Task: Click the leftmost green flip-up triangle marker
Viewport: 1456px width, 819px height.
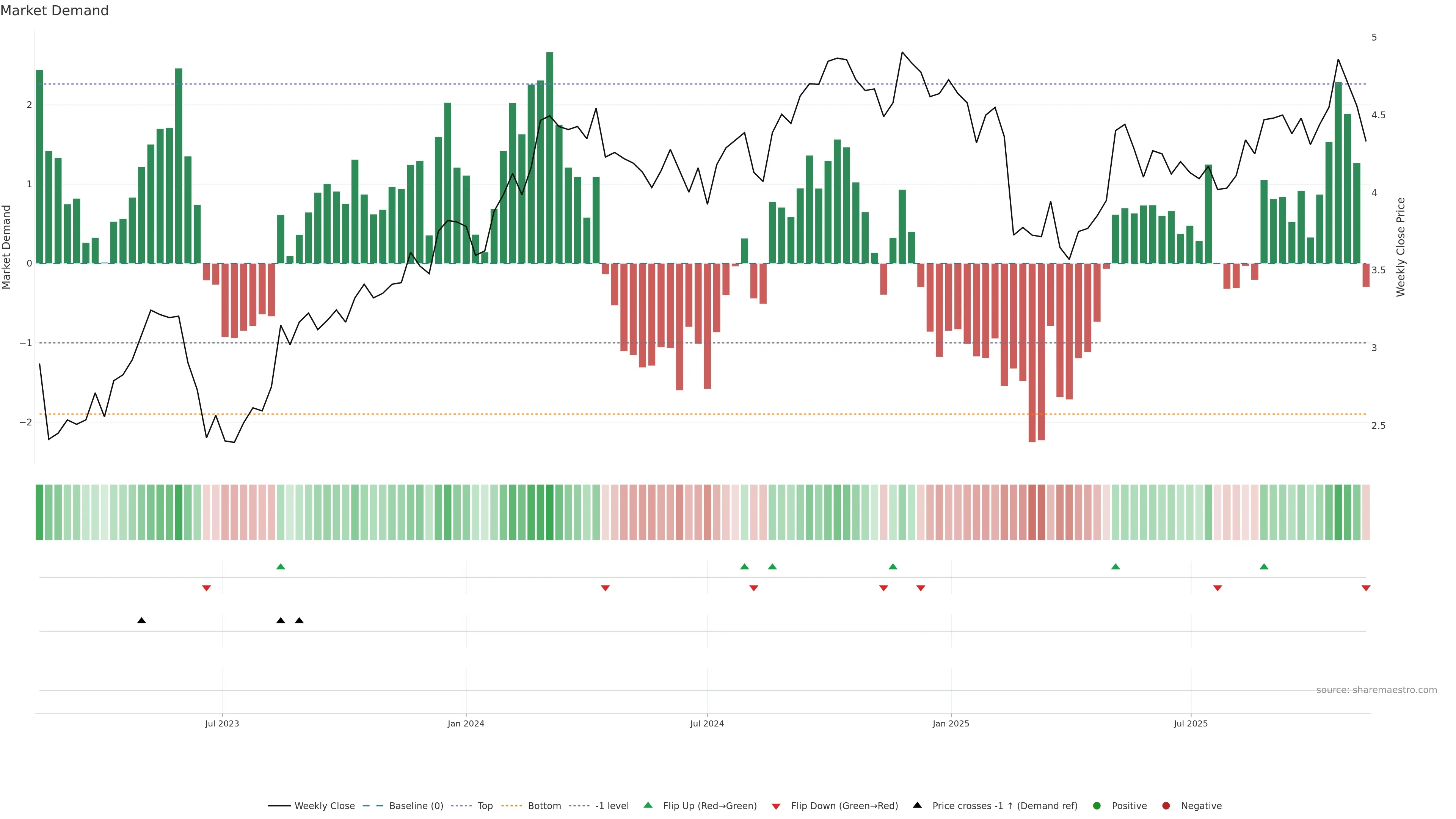Action: 280,566
